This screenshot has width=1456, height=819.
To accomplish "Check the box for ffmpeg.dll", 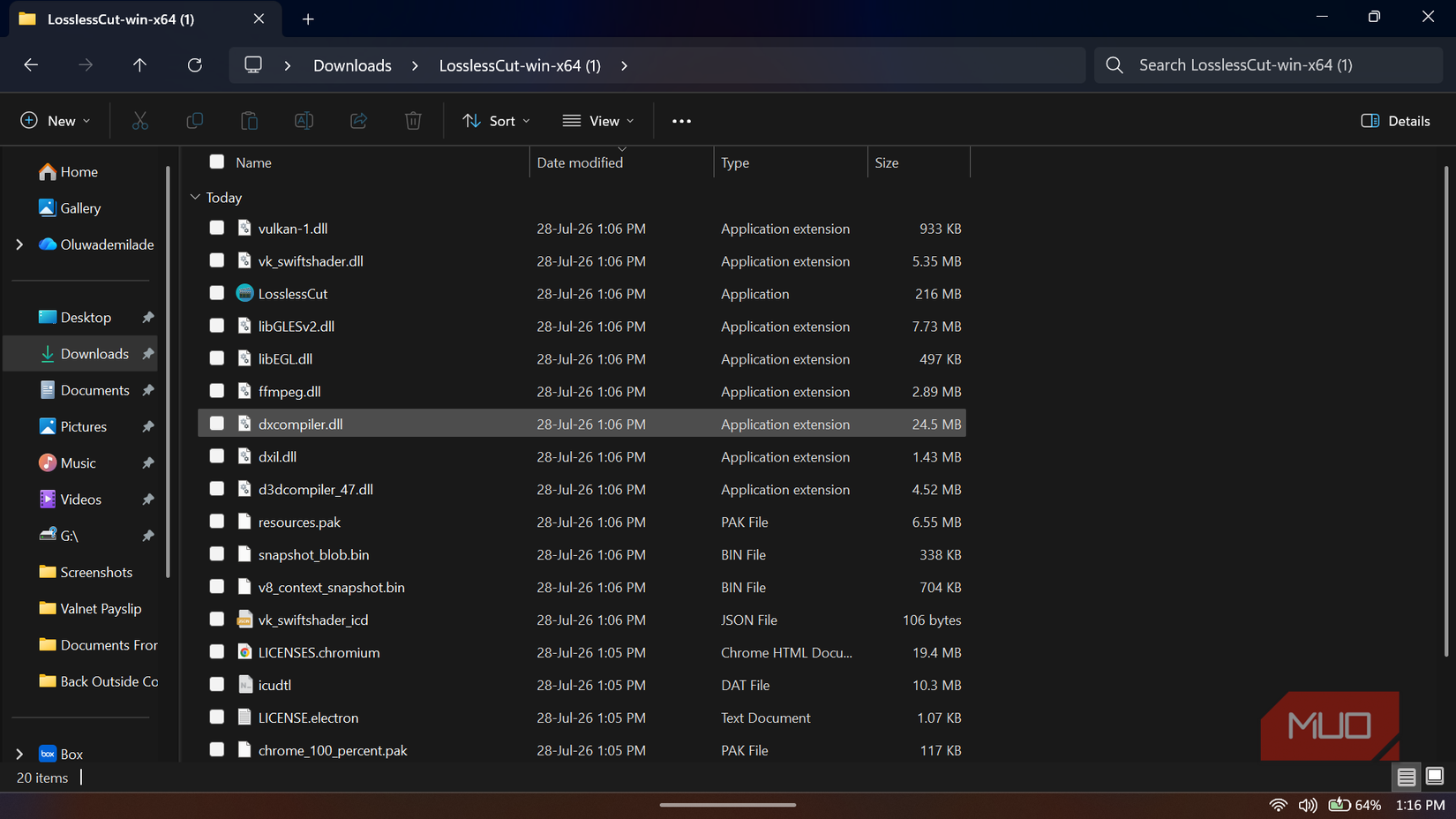I will tap(217, 391).
